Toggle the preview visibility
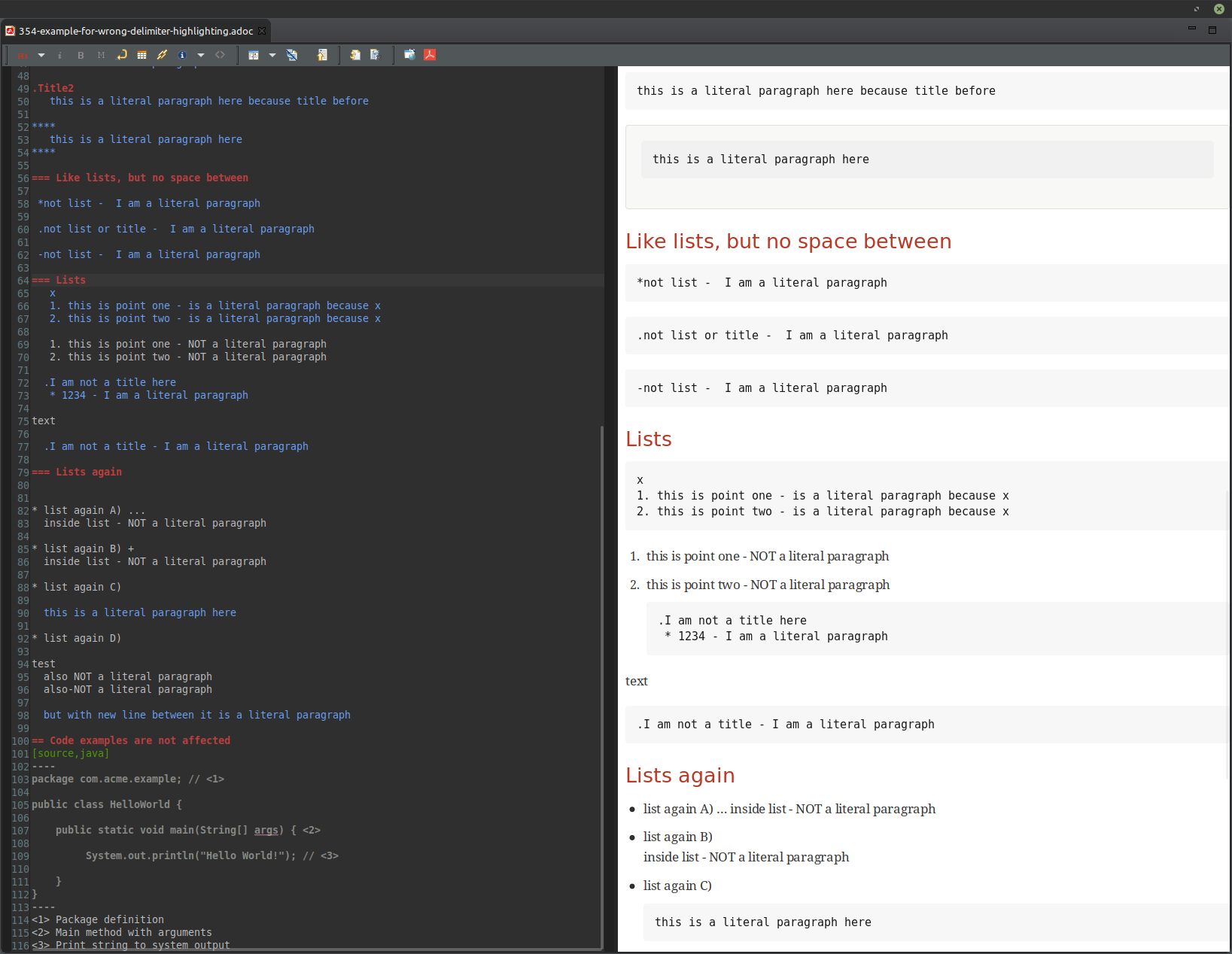The width and height of the screenshot is (1232, 954). [x=292, y=55]
